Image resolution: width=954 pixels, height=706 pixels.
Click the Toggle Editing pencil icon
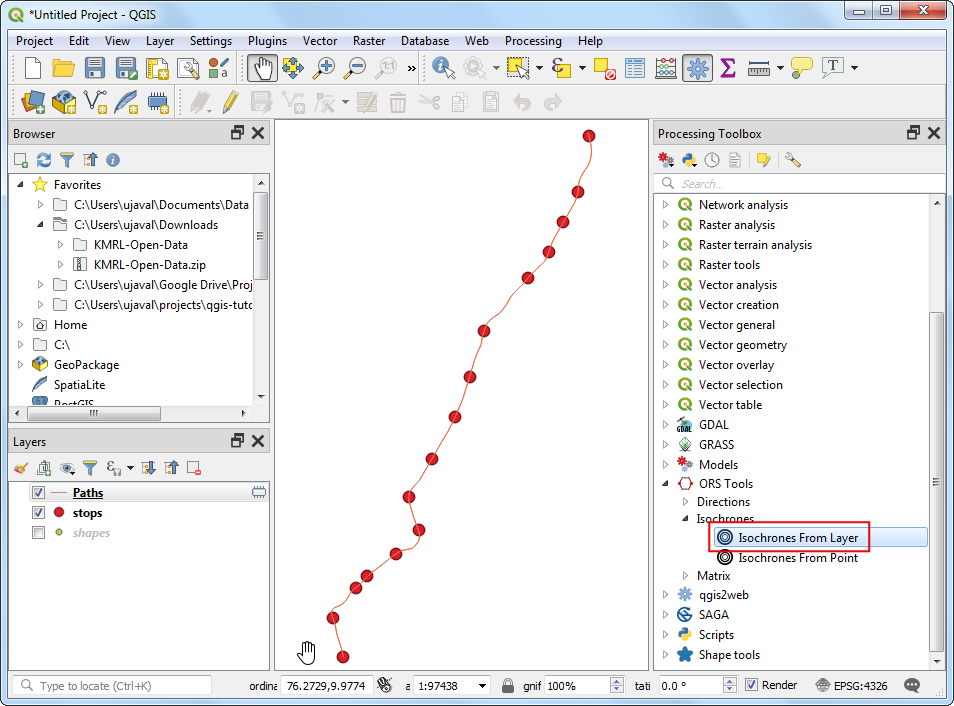(x=230, y=102)
